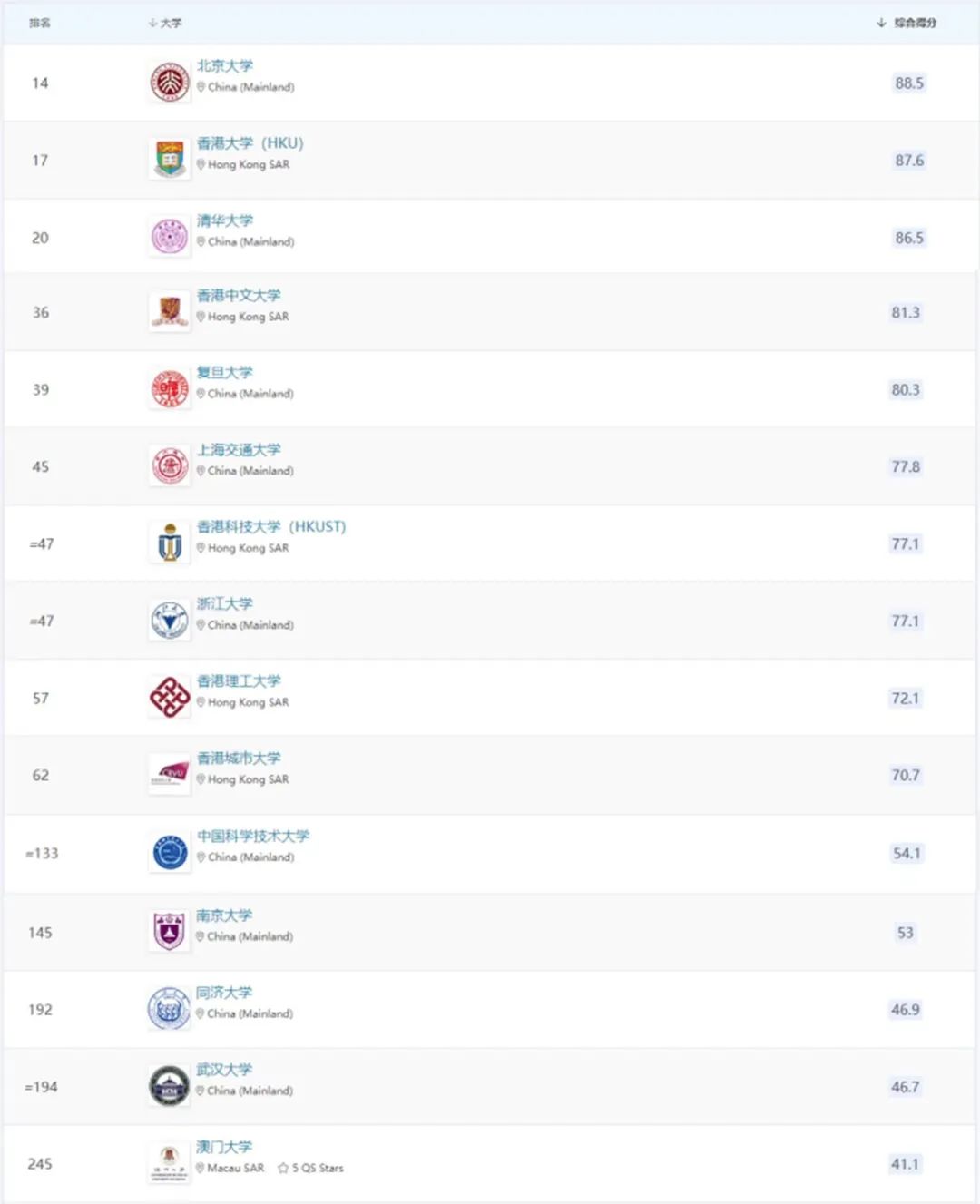Click the 同济大学 score 46.9
980x1204 pixels.
click(906, 1009)
